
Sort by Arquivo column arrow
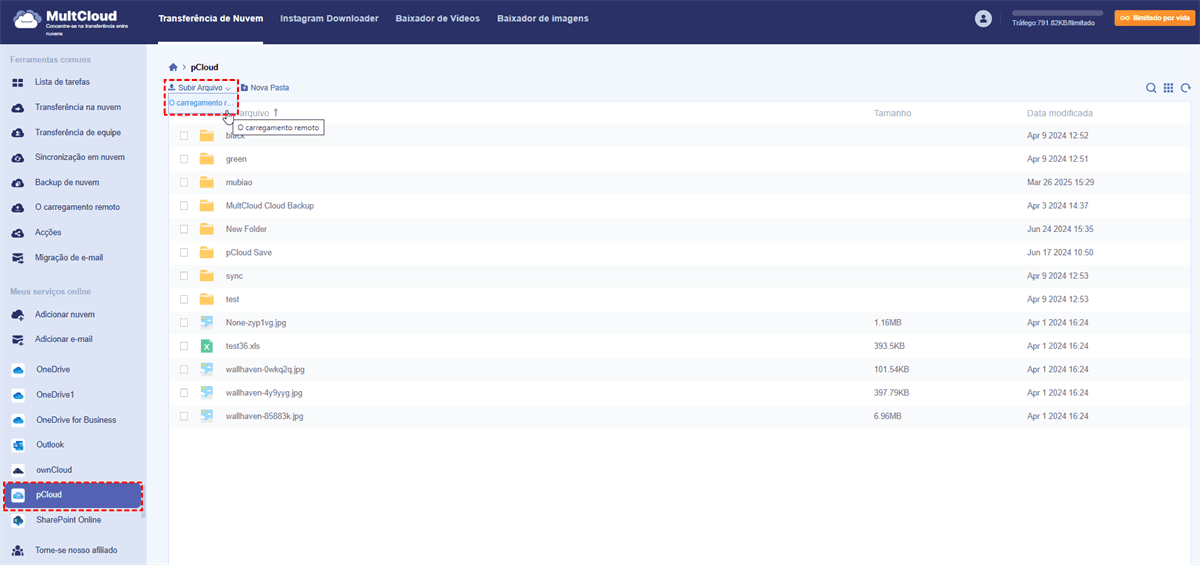click(x=276, y=113)
